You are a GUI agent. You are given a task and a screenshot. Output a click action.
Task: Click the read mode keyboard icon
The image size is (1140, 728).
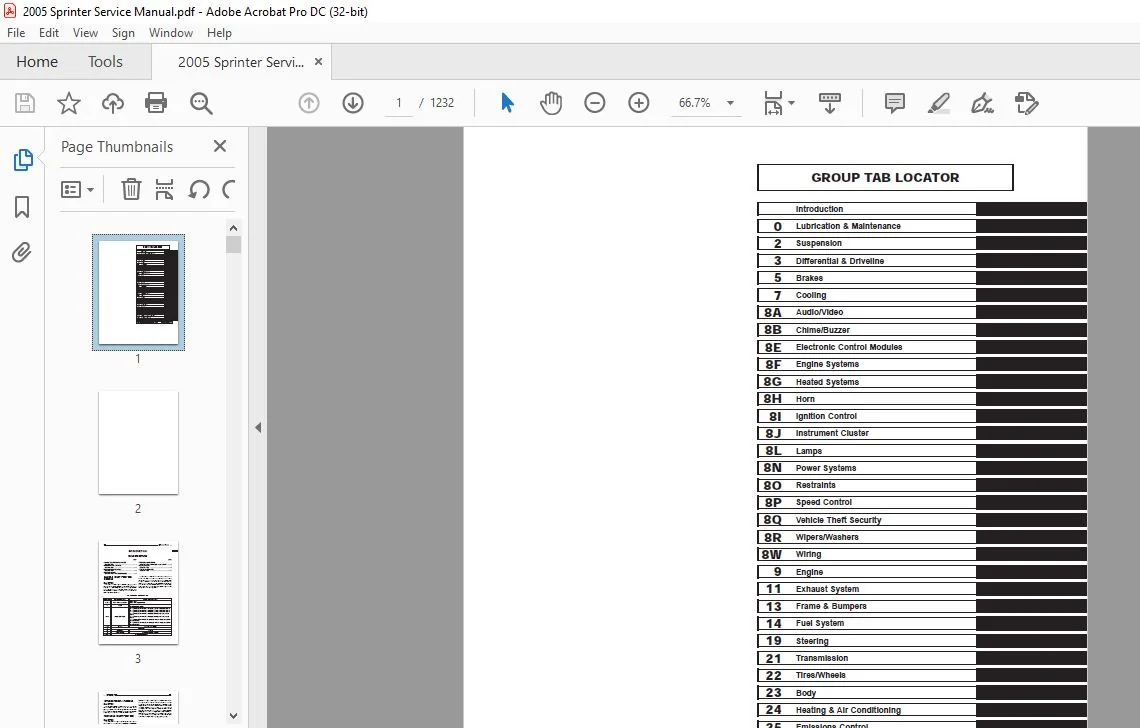(x=830, y=103)
